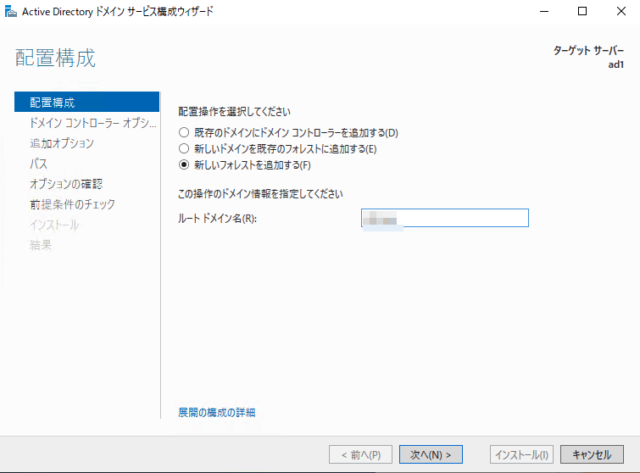Click the ルート ドメイン名 input field
640x473 pixels.
click(445, 218)
